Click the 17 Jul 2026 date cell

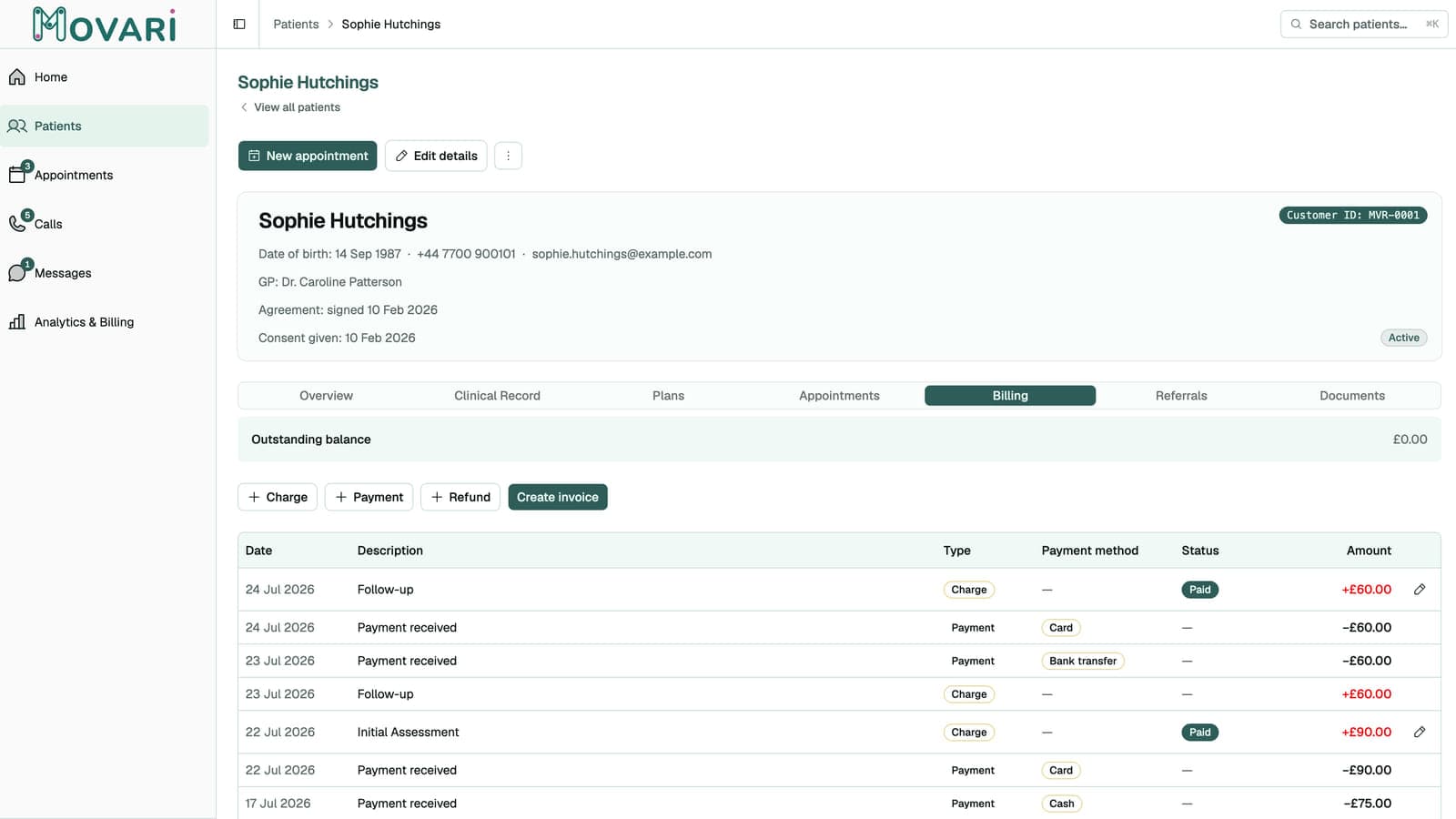click(x=278, y=804)
